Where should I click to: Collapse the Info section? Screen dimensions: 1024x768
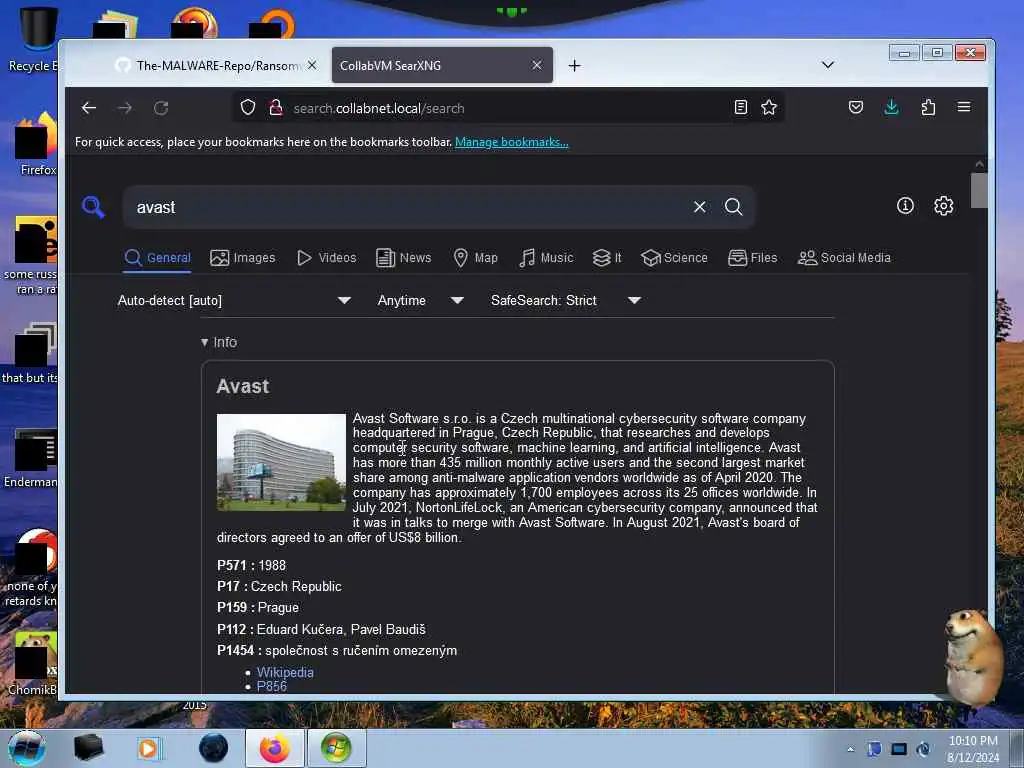click(219, 342)
